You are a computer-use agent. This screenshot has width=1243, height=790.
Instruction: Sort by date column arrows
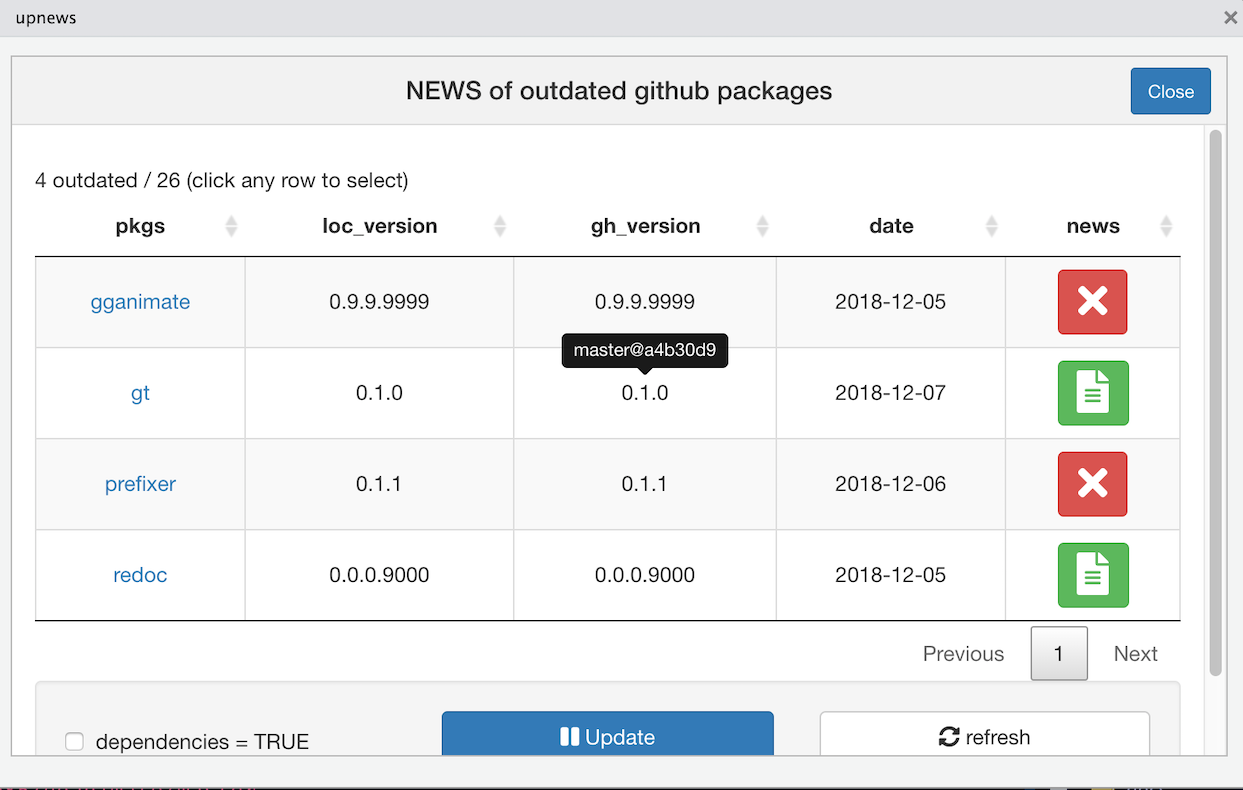tap(991, 226)
